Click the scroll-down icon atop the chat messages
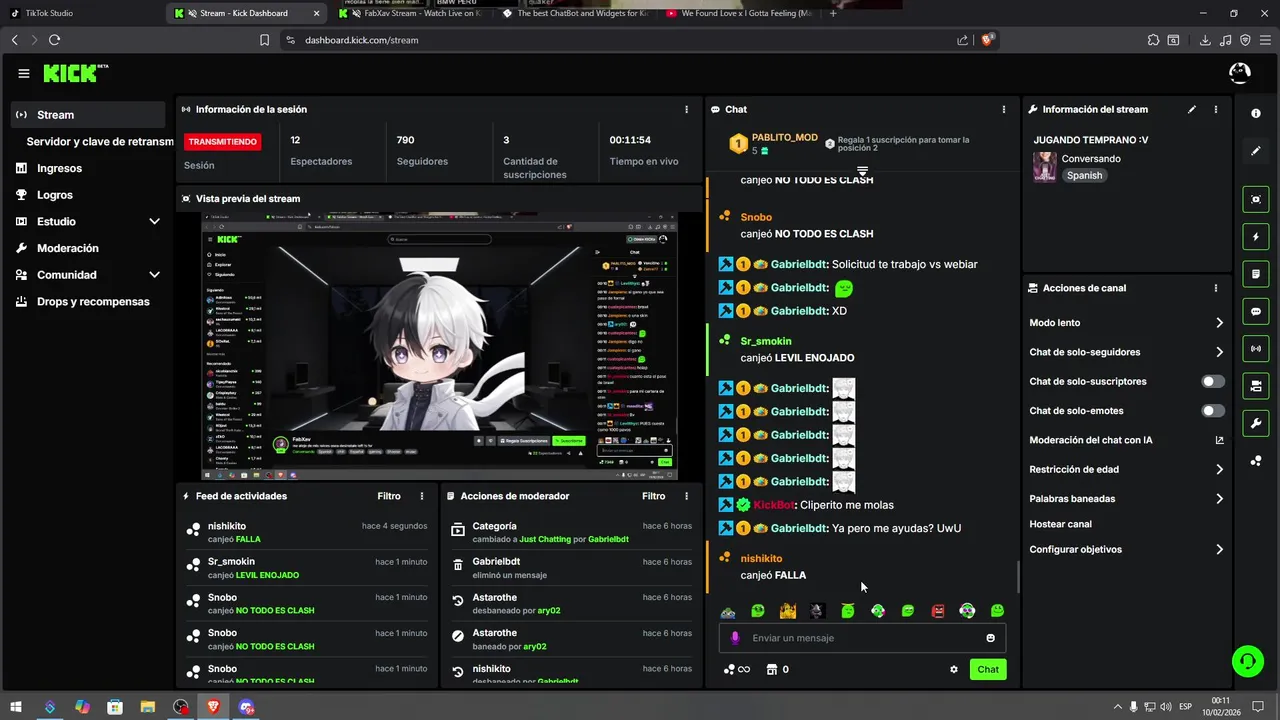This screenshot has height=720, width=1280. point(862,172)
